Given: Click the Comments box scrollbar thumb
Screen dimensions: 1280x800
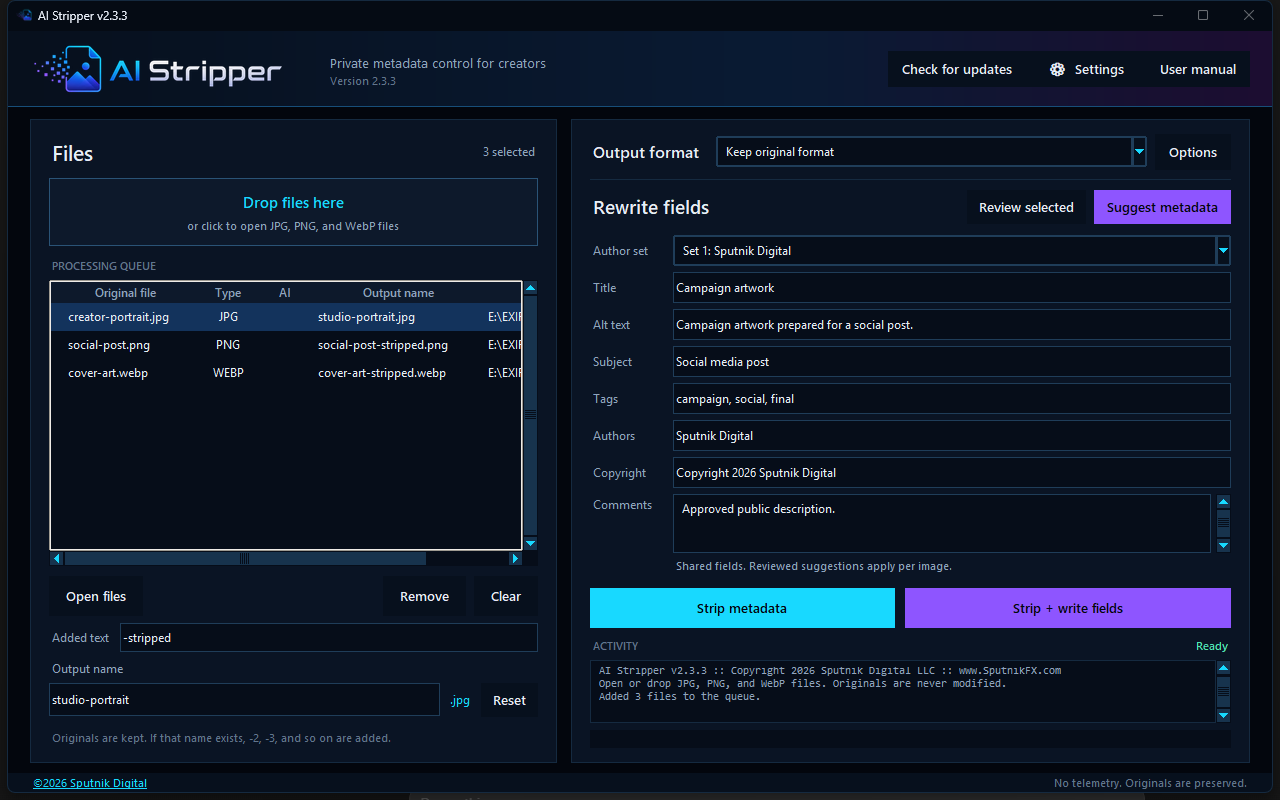Looking at the screenshot, I should pos(1223,523).
